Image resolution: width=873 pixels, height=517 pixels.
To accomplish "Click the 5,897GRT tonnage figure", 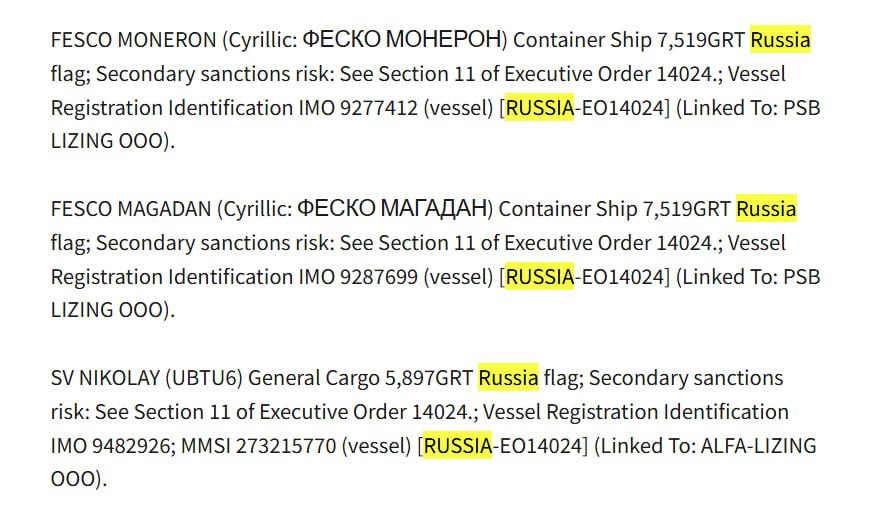I will (x=428, y=378).
